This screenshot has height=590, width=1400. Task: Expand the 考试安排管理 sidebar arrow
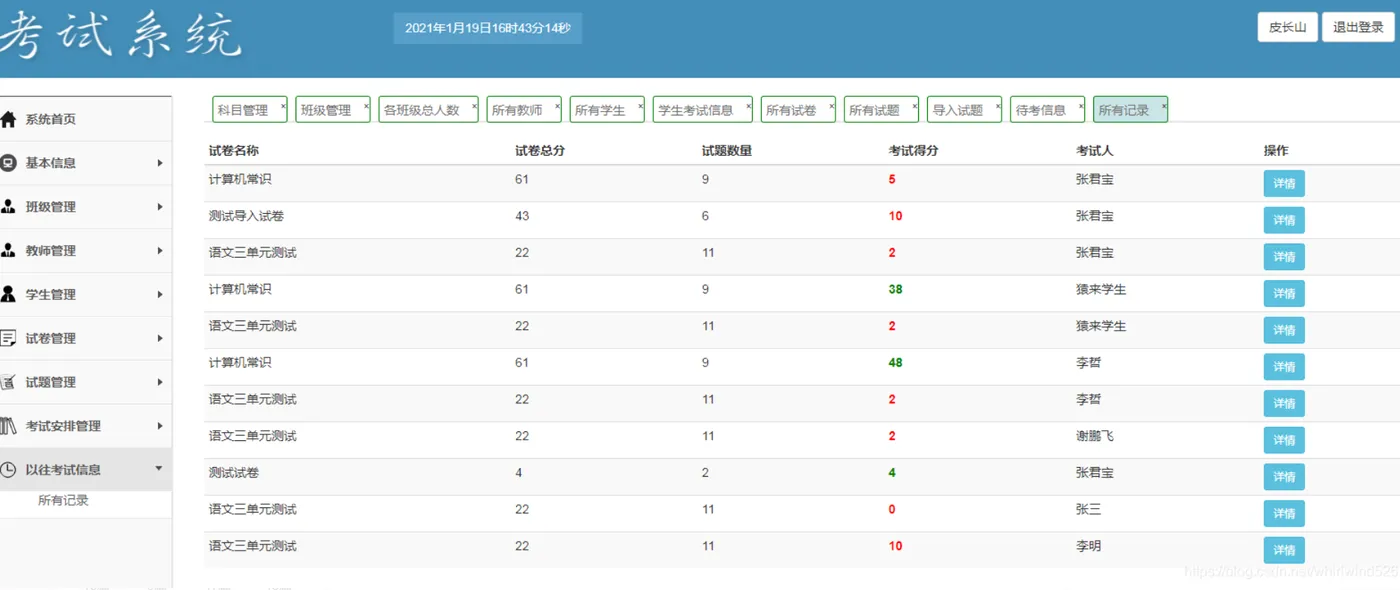pos(160,426)
